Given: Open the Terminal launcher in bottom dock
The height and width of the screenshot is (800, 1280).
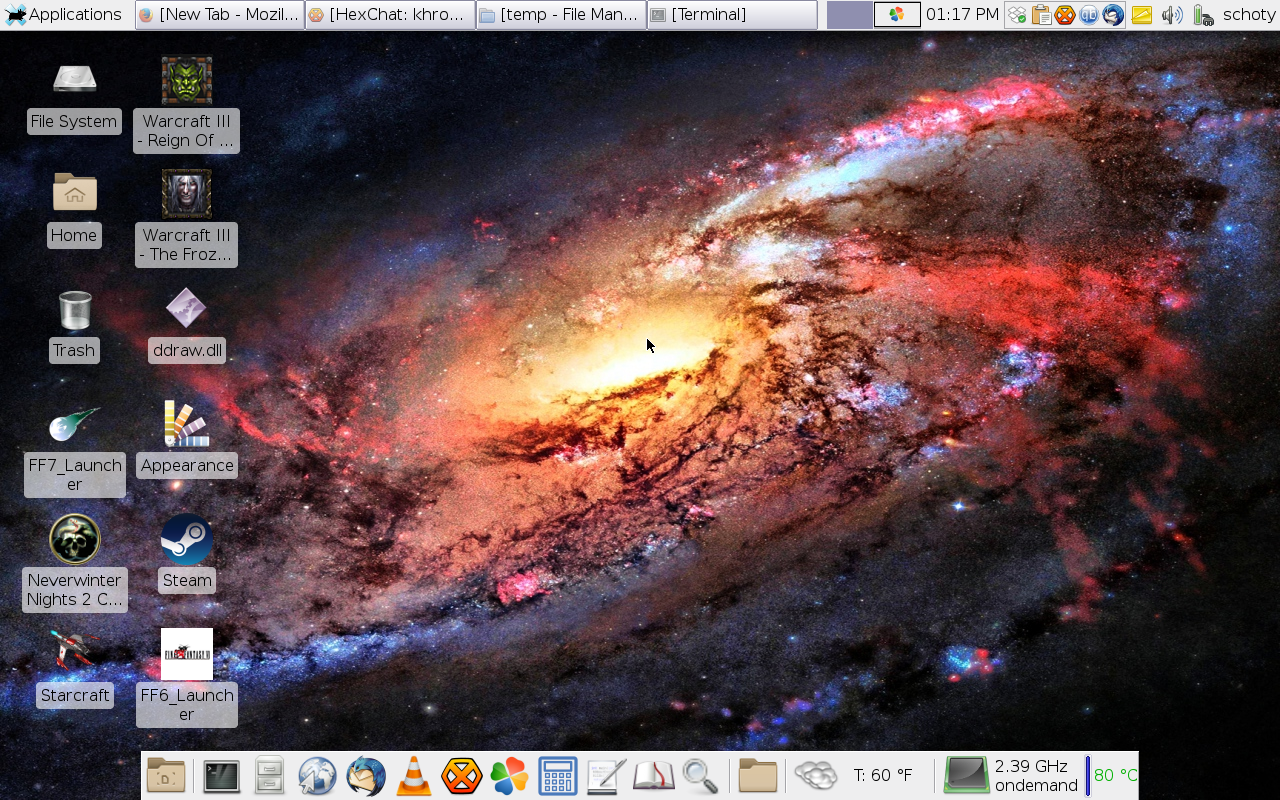Looking at the screenshot, I should pyautogui.click(x=221, y=776).
